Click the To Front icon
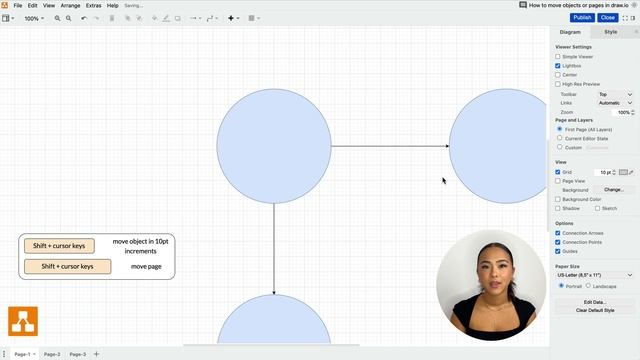The width and height of the screenshot is (640, 360). coord(127,18)
